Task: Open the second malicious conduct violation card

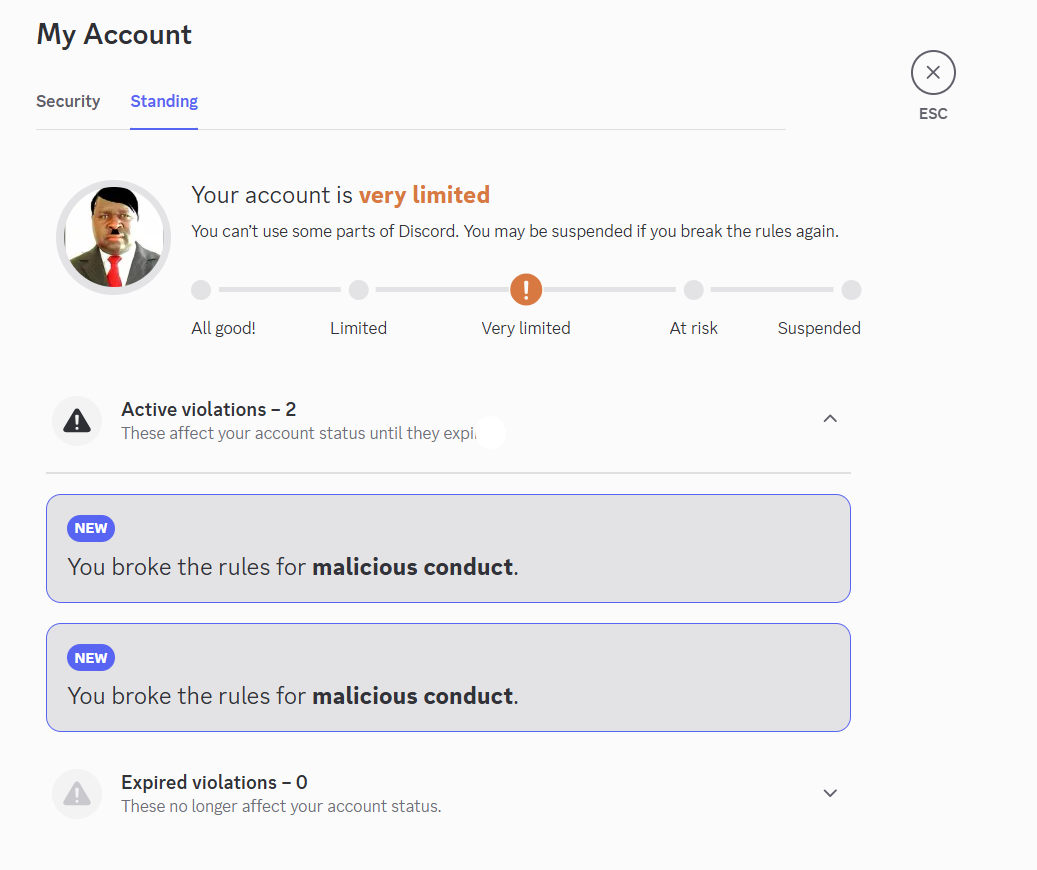Action: click(448, 677)
